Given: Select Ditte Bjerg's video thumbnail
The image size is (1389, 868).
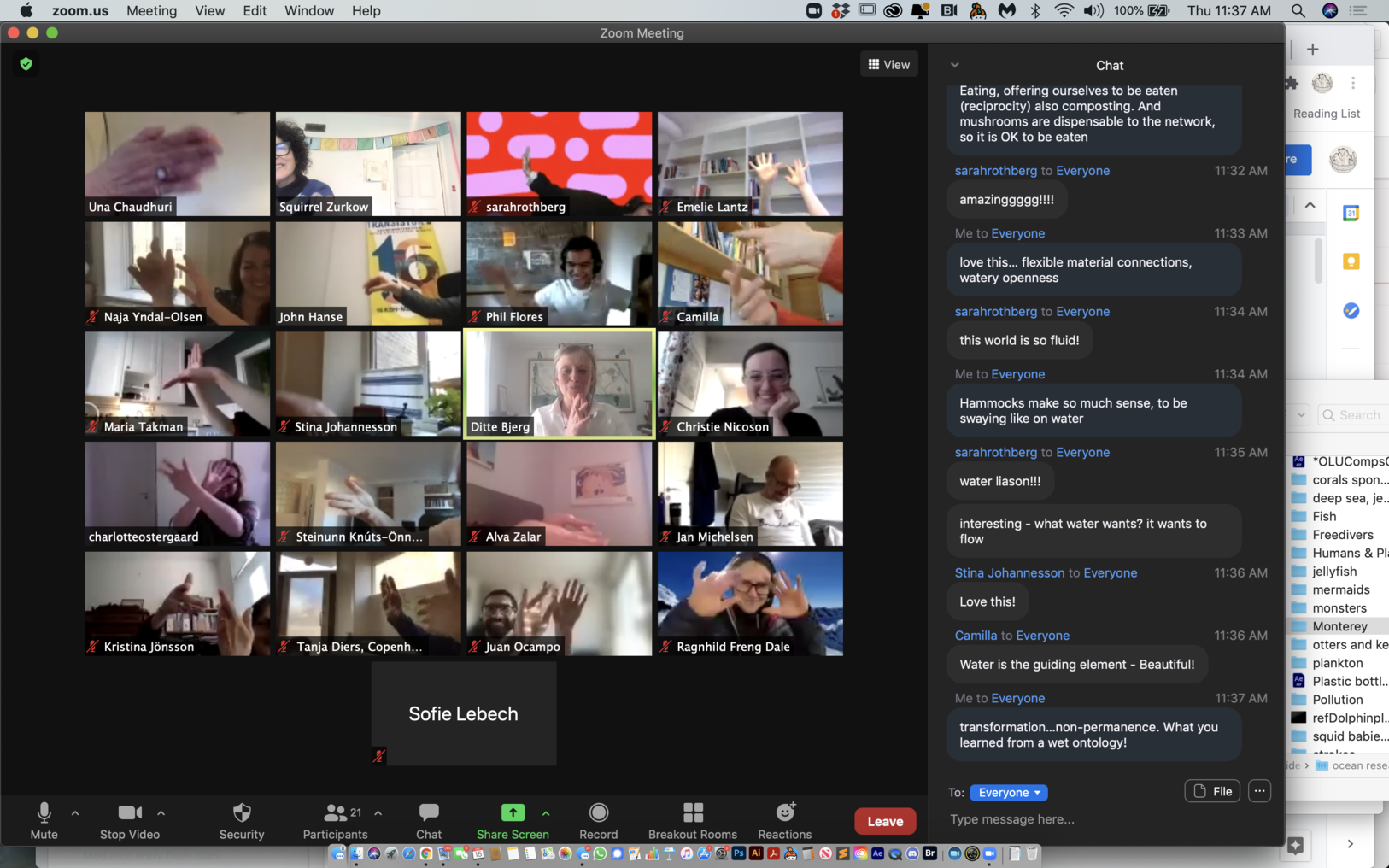Looking at the screenshot, I should (559, 384).
